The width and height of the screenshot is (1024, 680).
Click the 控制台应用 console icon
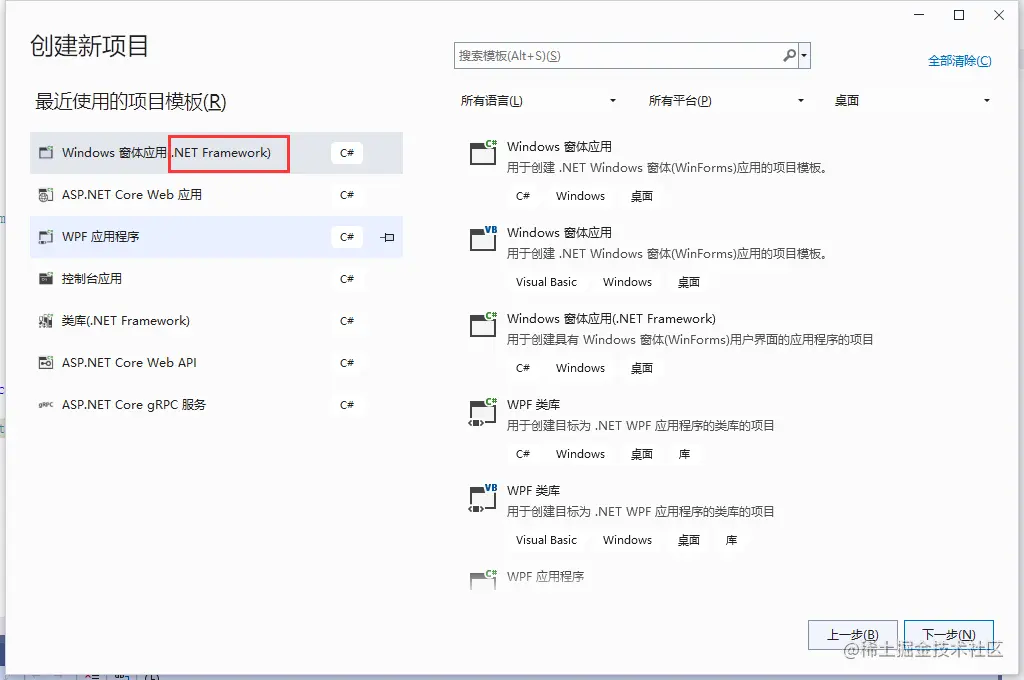tap(46, 279)
